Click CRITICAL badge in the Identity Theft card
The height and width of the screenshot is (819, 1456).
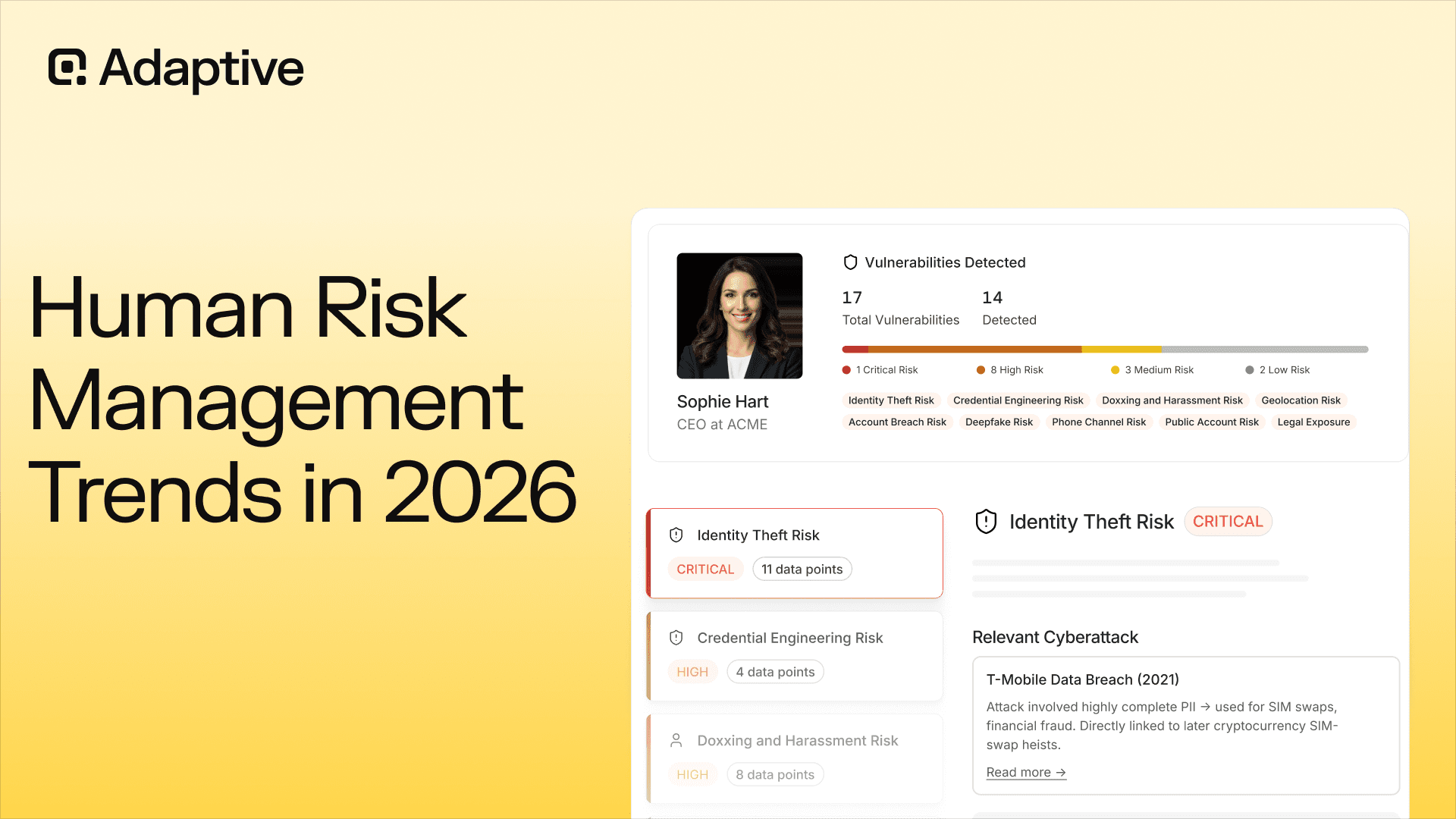(x=705, y=570)
